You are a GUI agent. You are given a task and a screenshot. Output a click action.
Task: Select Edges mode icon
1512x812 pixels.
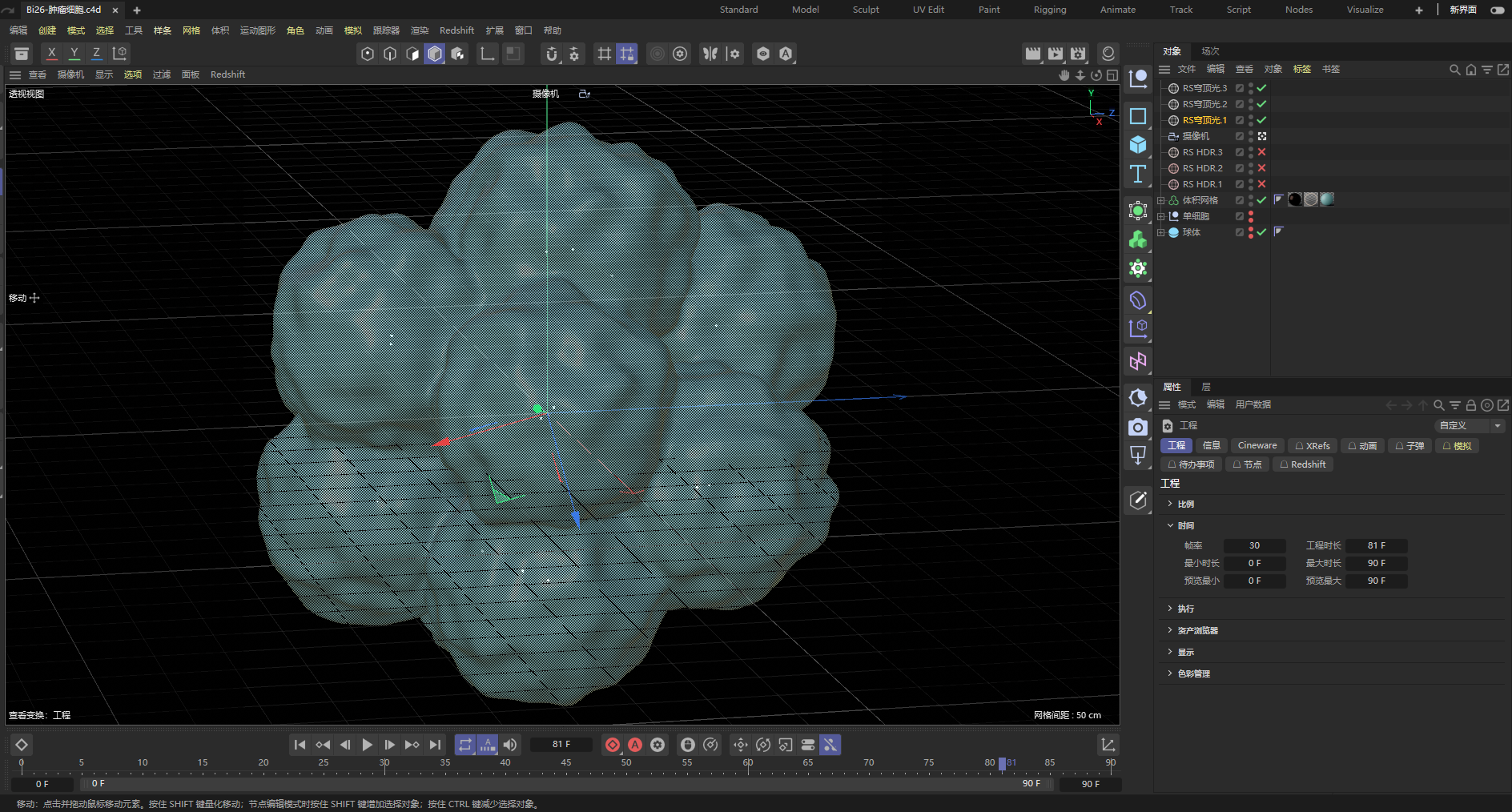[390, 54]
